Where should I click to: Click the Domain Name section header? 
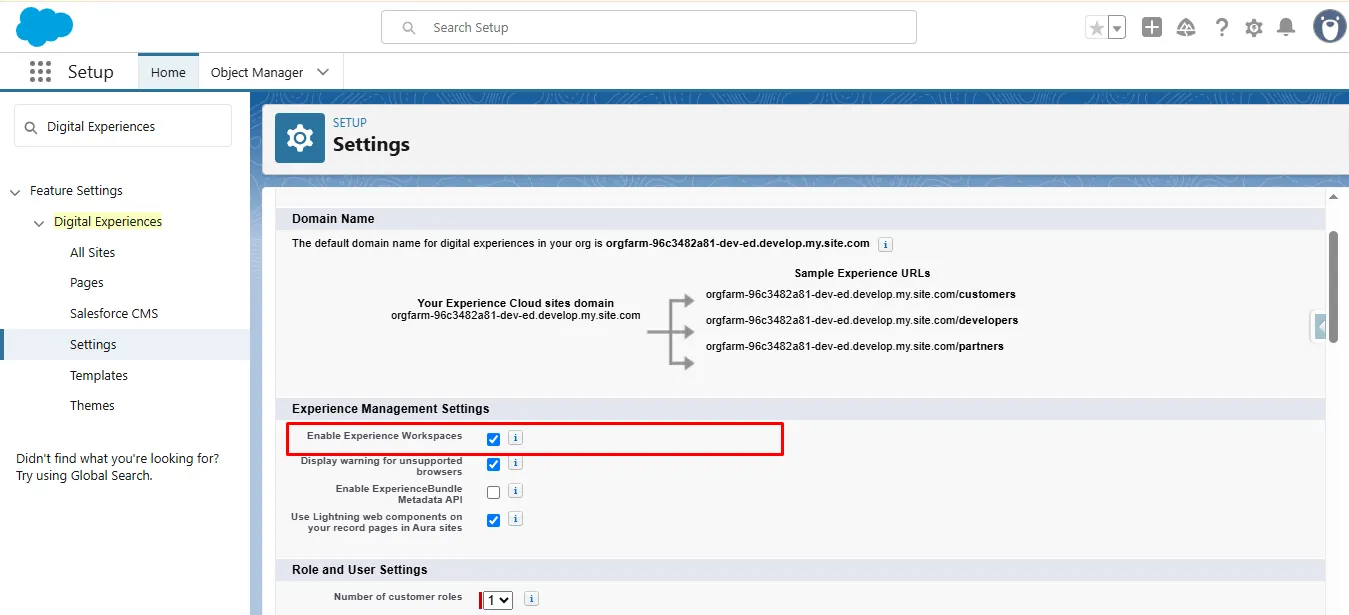pyautogui.click(x=800, y=219)
